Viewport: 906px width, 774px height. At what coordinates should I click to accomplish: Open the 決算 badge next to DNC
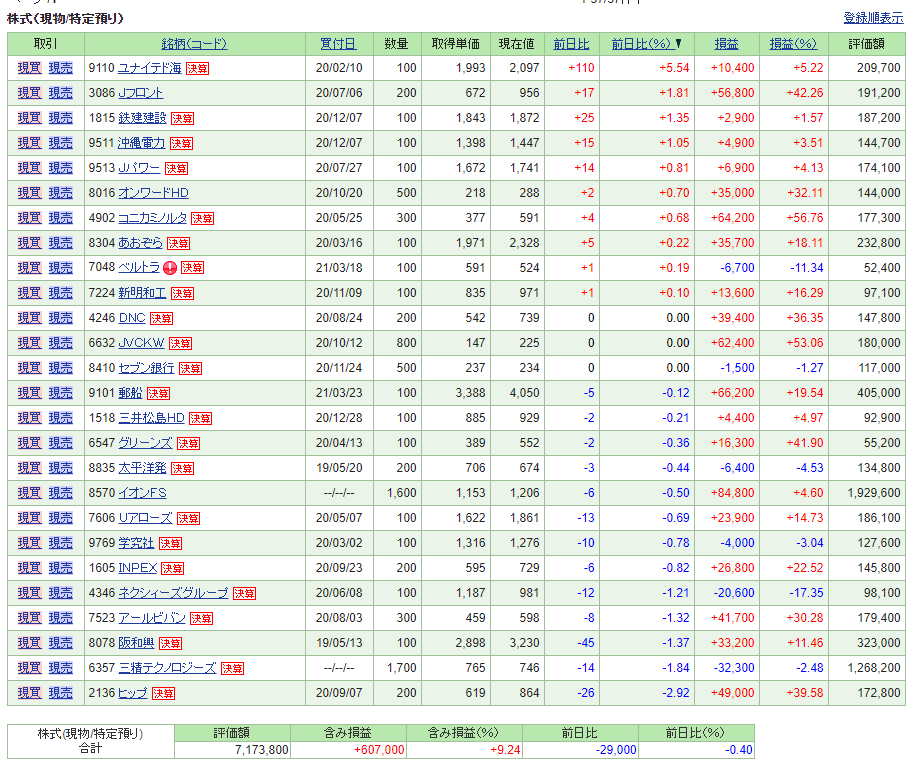[x=161, y=318]
